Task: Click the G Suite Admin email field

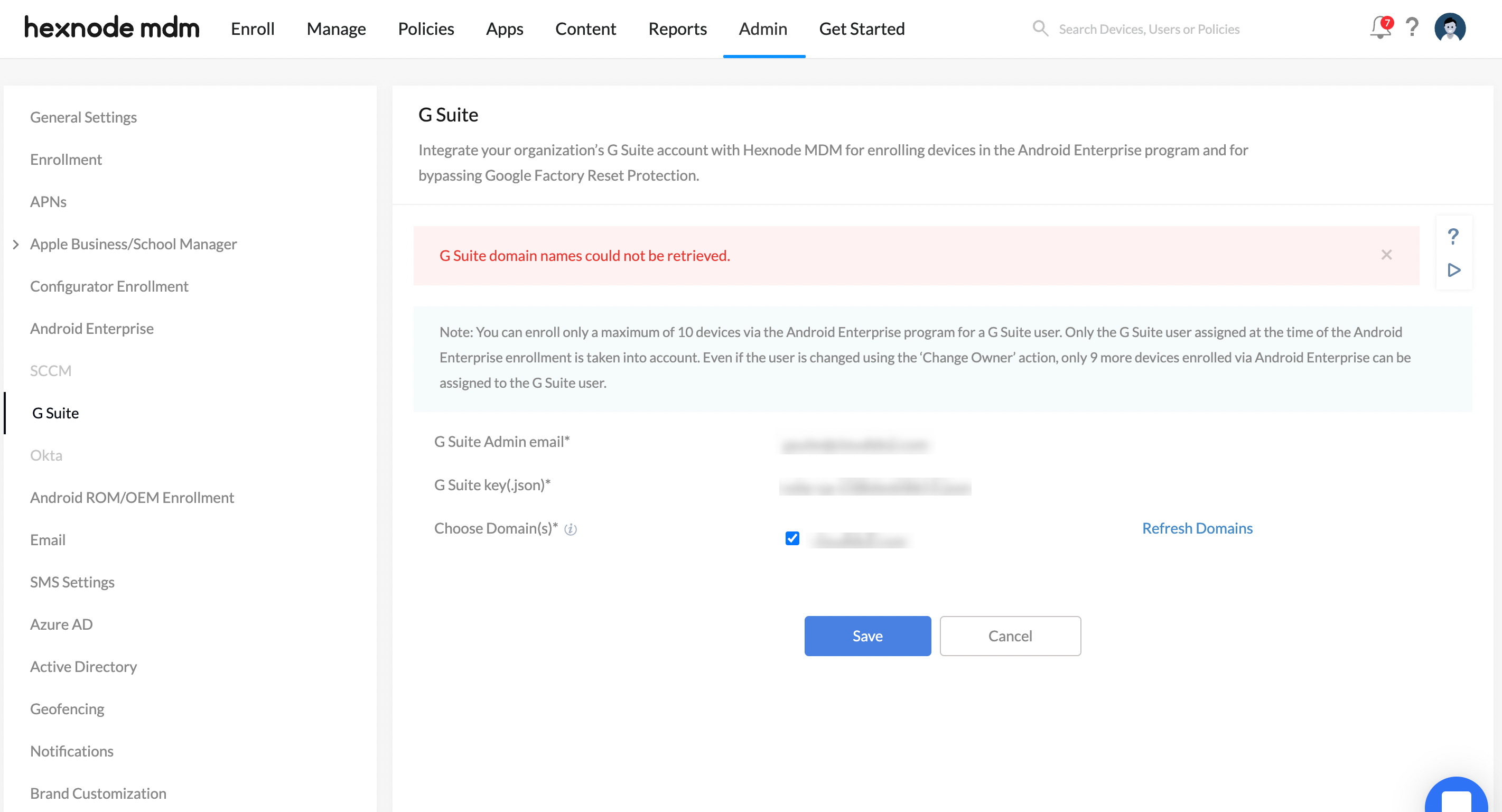Action: pos(856,445)
